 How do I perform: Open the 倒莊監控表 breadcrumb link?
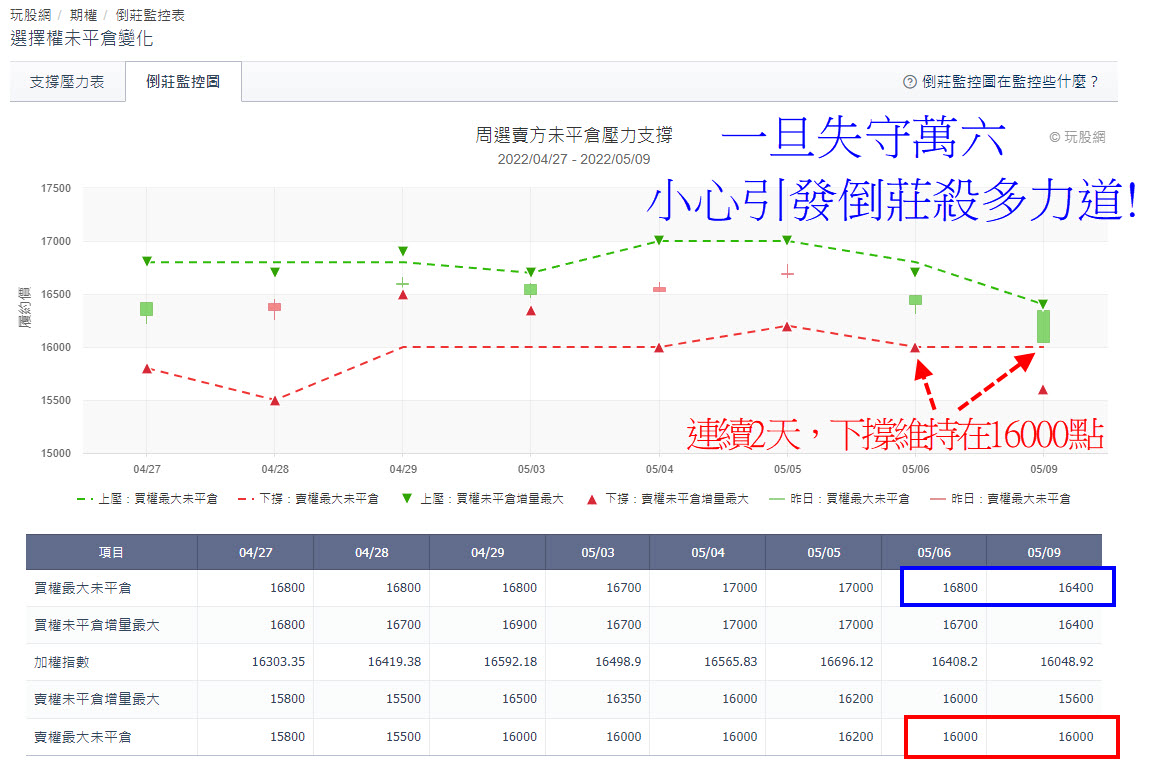[x=149, y=15]
